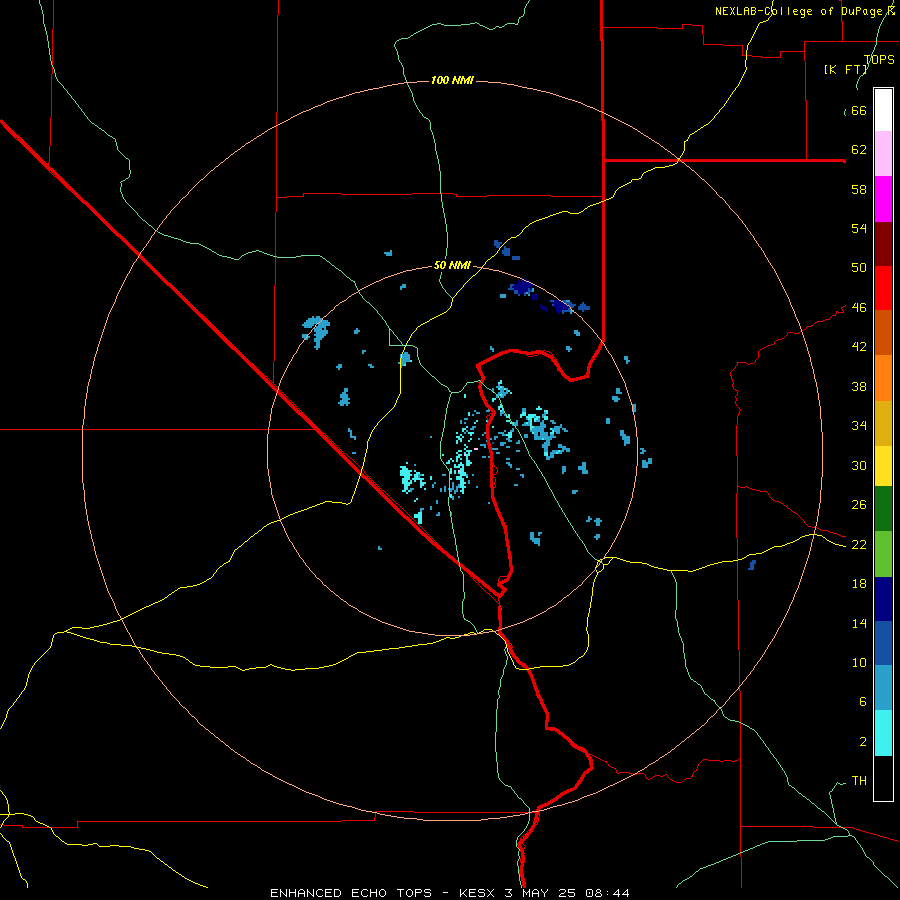
Task: Click the 'TH' threshold legend label
Action: (859, 781)
